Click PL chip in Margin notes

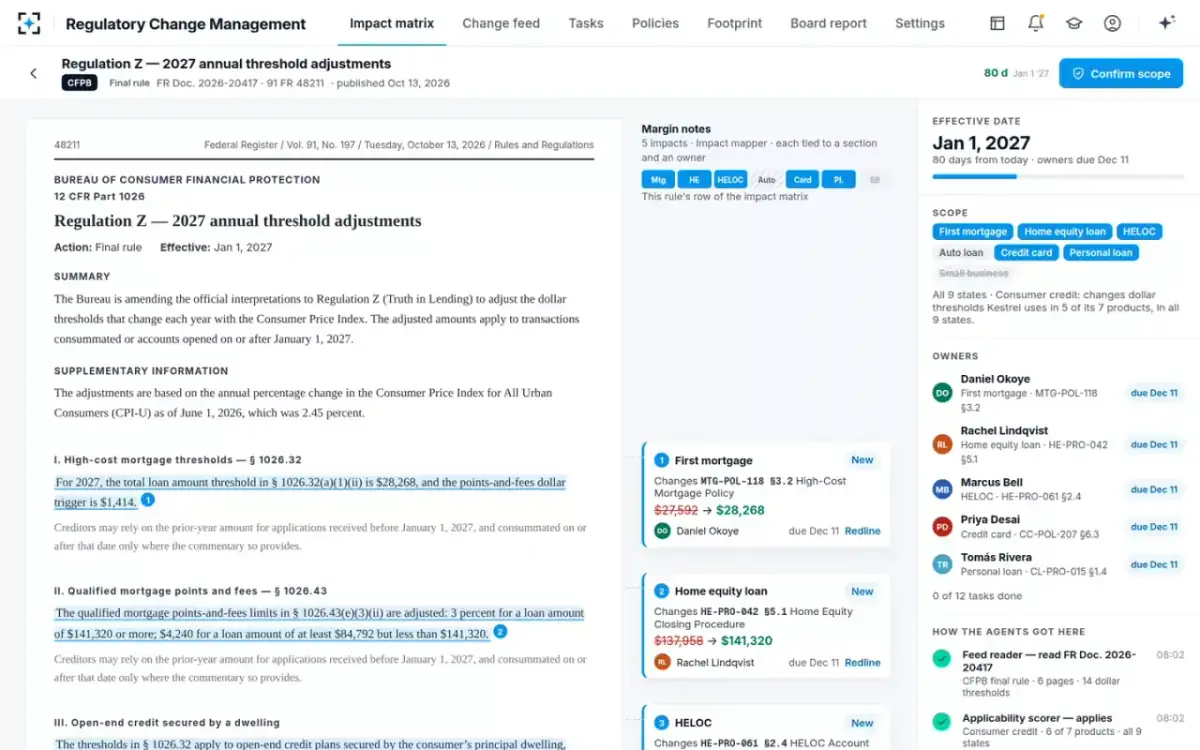coord(838,180)
